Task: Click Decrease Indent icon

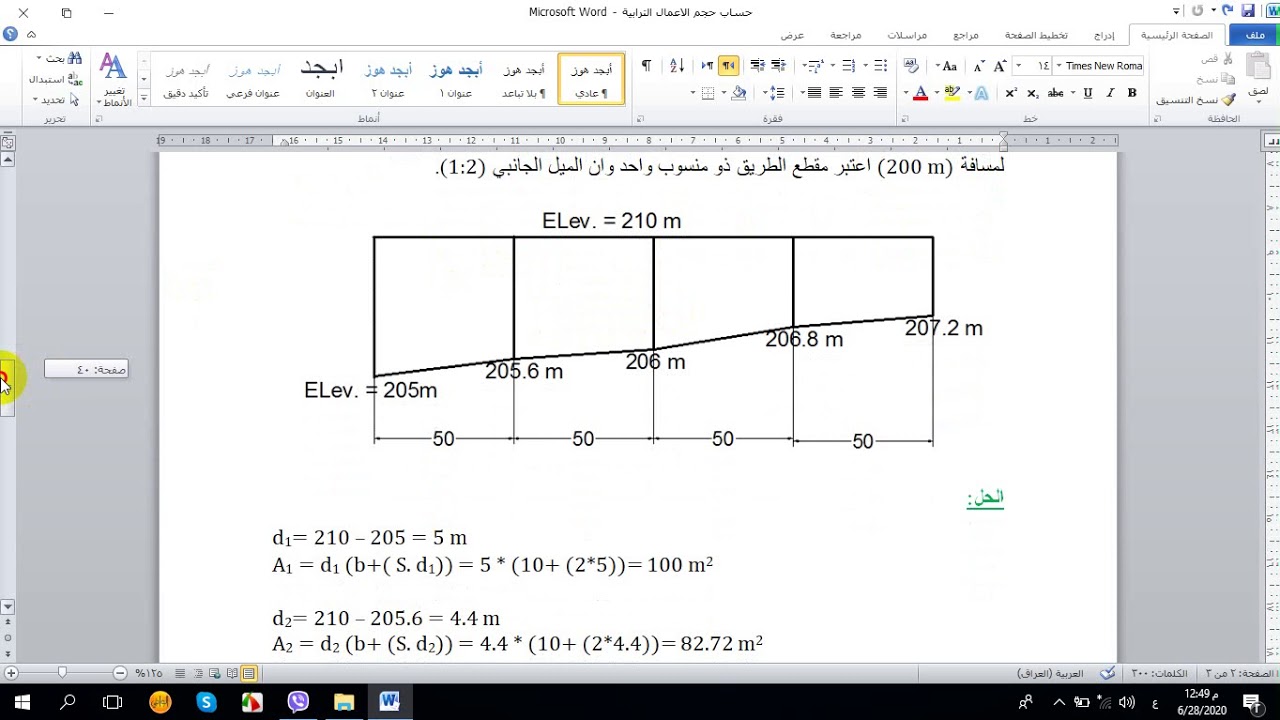Action: (780, 66)
